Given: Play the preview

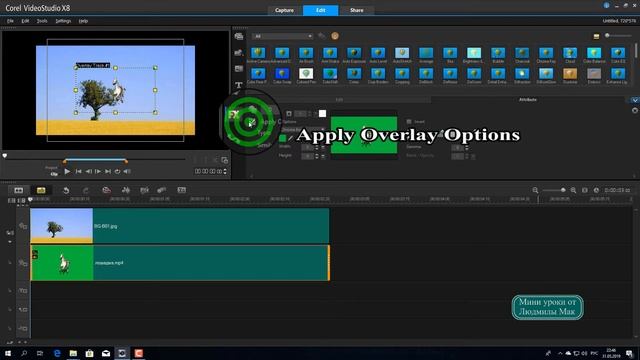Looking at the screenshot, I should 67,171.
